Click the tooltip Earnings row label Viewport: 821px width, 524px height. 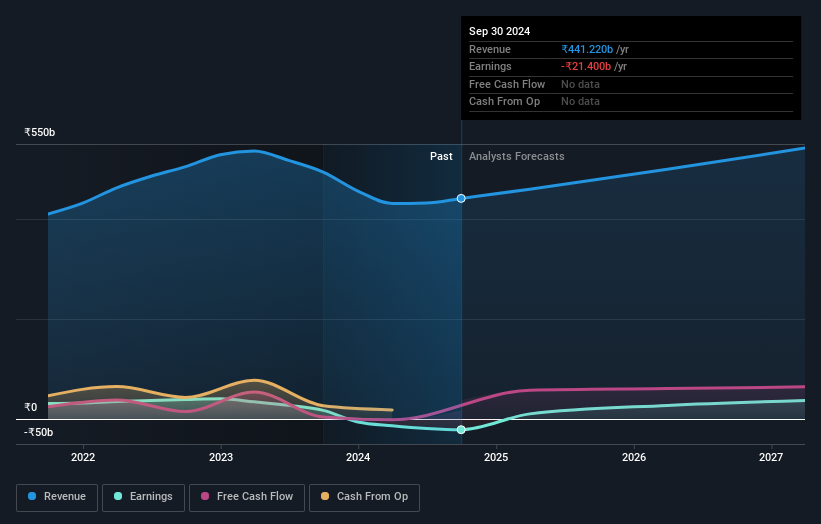[x=490, y=66]
